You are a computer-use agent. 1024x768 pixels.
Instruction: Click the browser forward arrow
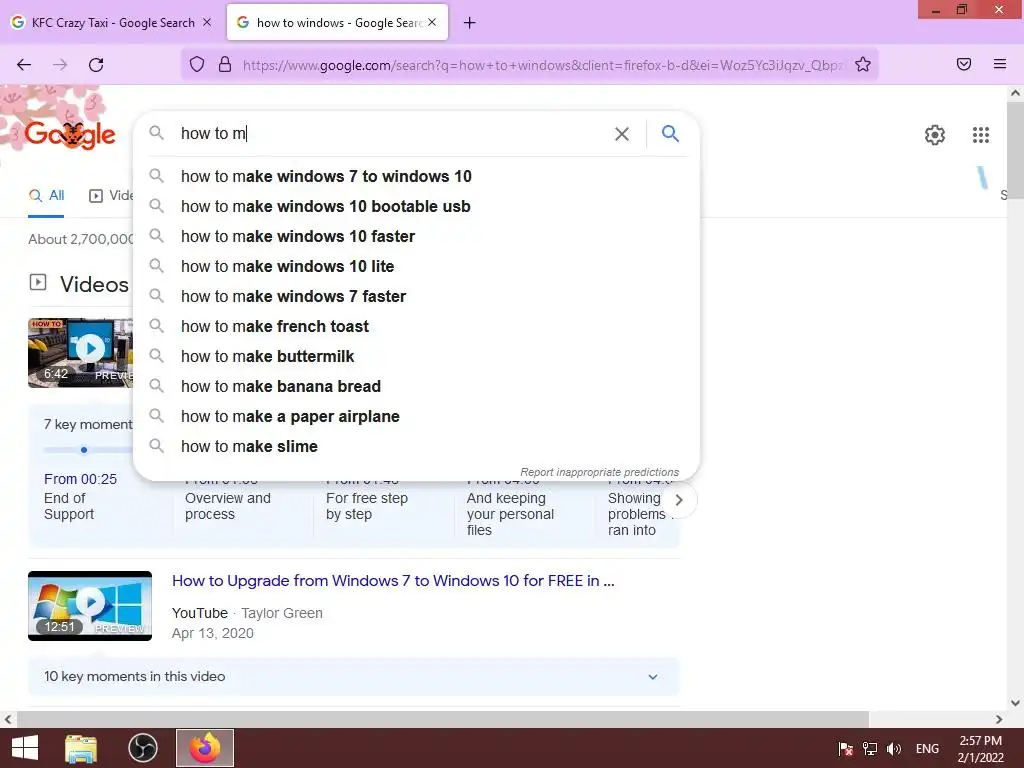pyautogui.click(x=60, y=65)
